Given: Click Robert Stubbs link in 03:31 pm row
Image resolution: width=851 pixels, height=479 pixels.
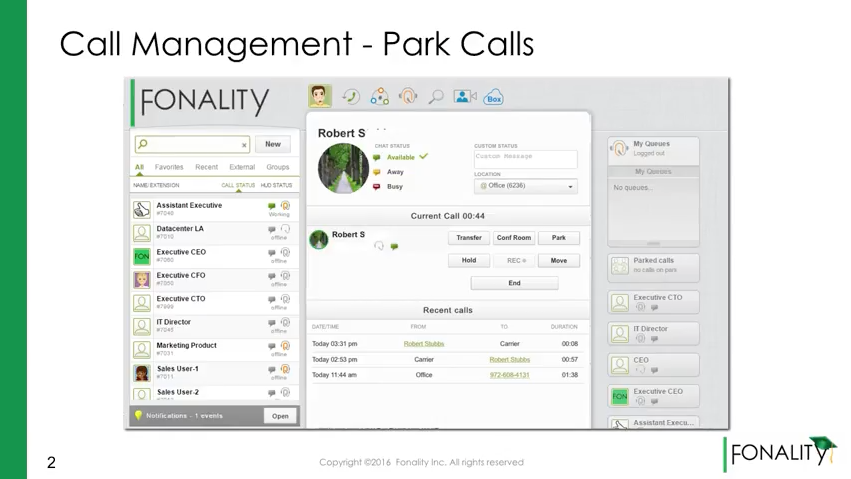Looking at the screenshot, I should tap(424, 343).
